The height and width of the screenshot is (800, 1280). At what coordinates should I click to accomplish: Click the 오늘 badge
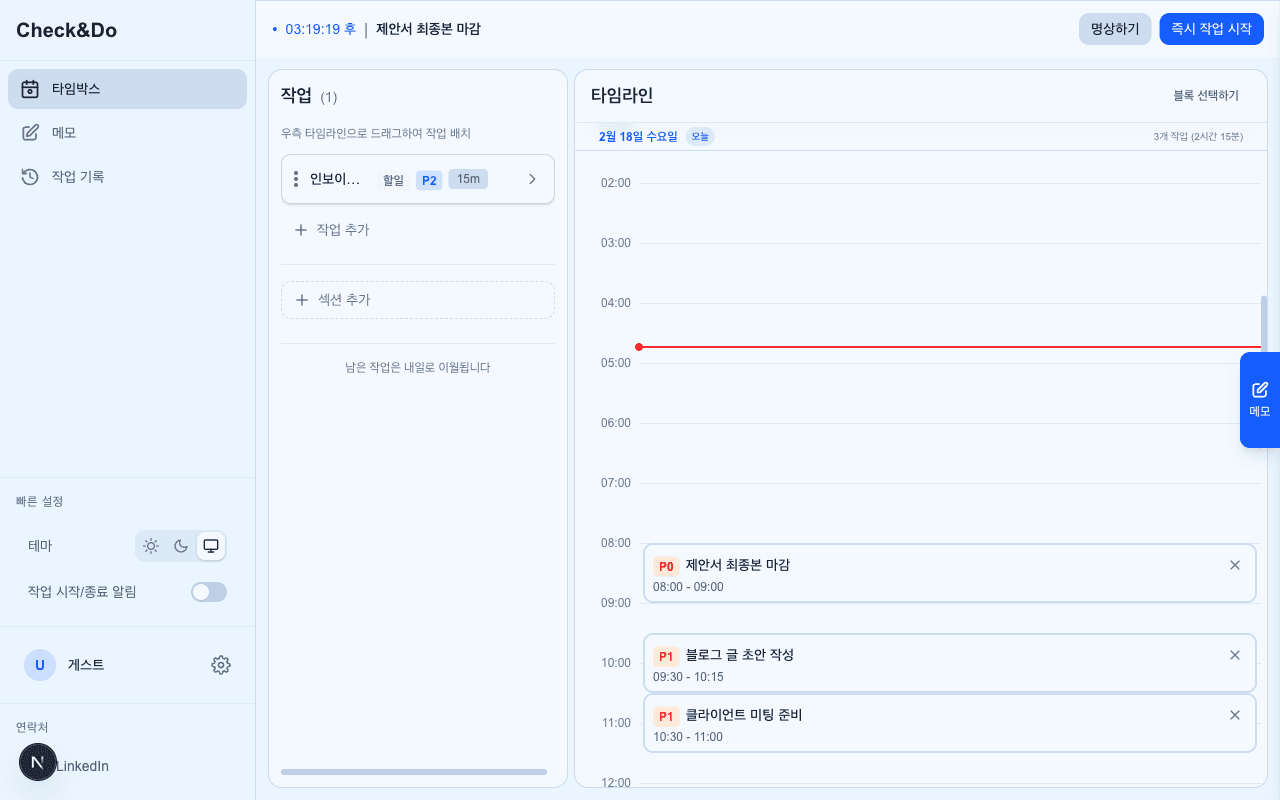coord(700,136)
